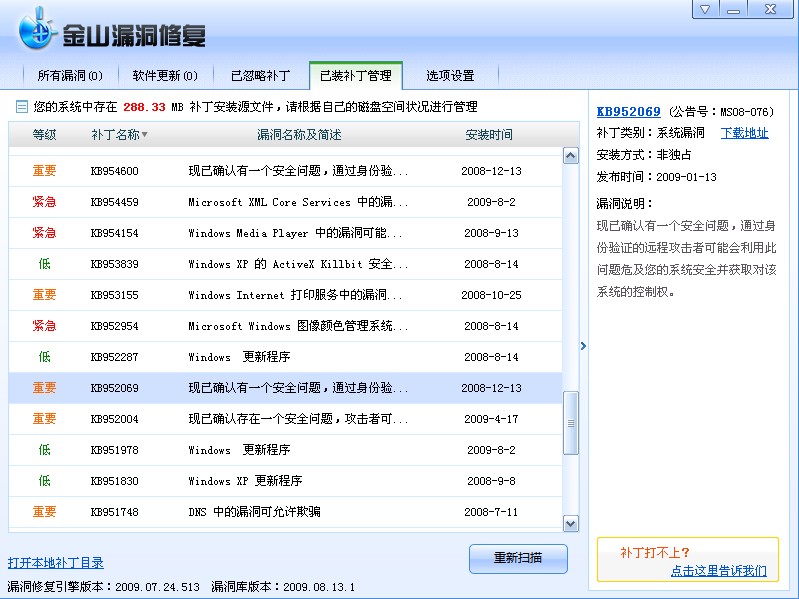
Task: Click 发布时间 2009-01-13 in details
Action: (656, 177)
